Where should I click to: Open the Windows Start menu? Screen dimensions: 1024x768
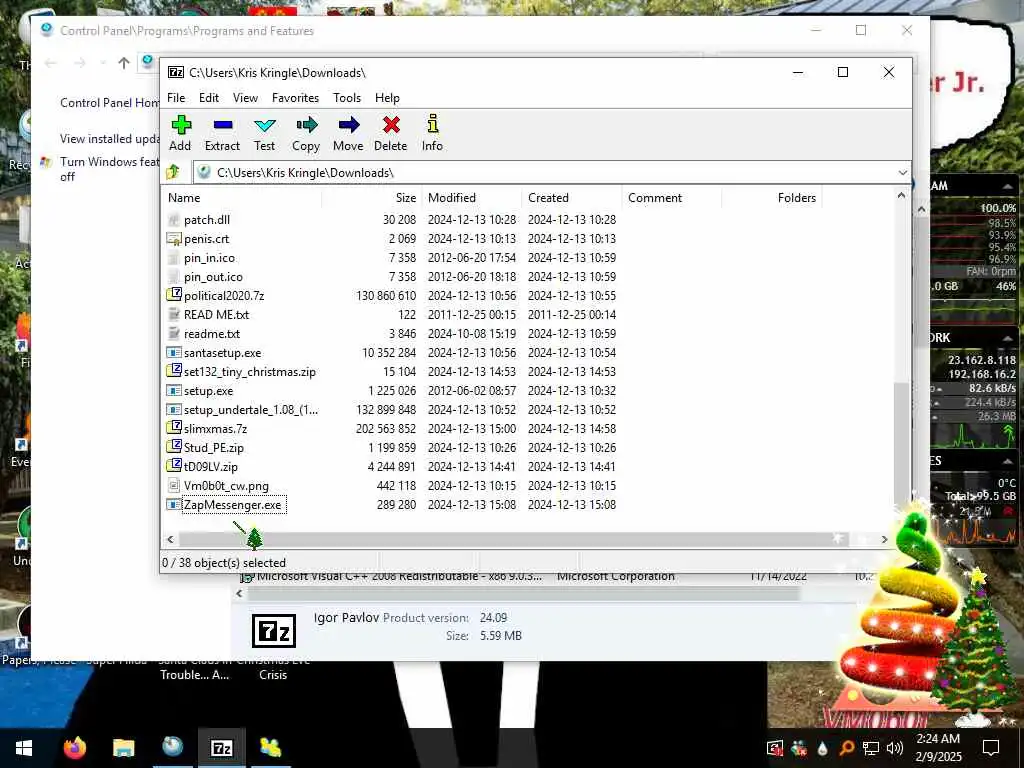tap(24, 748)
